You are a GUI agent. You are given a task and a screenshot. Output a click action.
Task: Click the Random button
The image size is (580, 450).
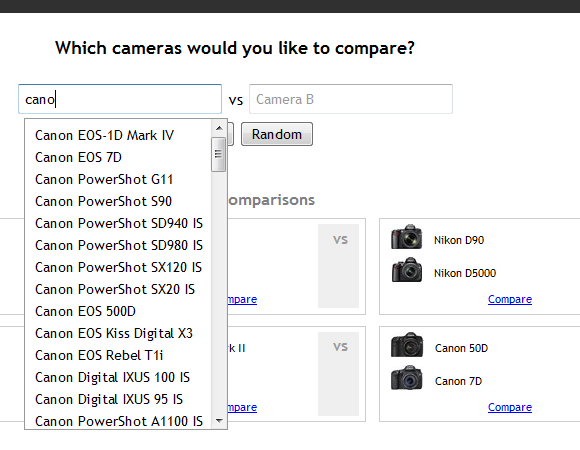[x=277, y=134]
